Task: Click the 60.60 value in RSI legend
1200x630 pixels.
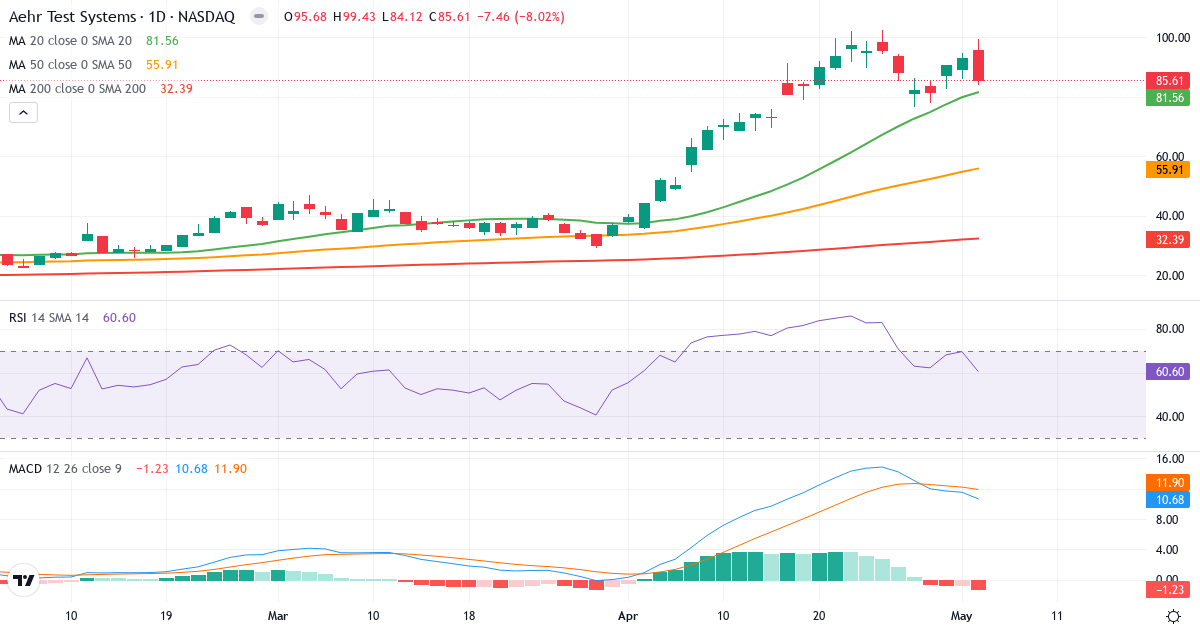Action: click(x=119, y=317)
